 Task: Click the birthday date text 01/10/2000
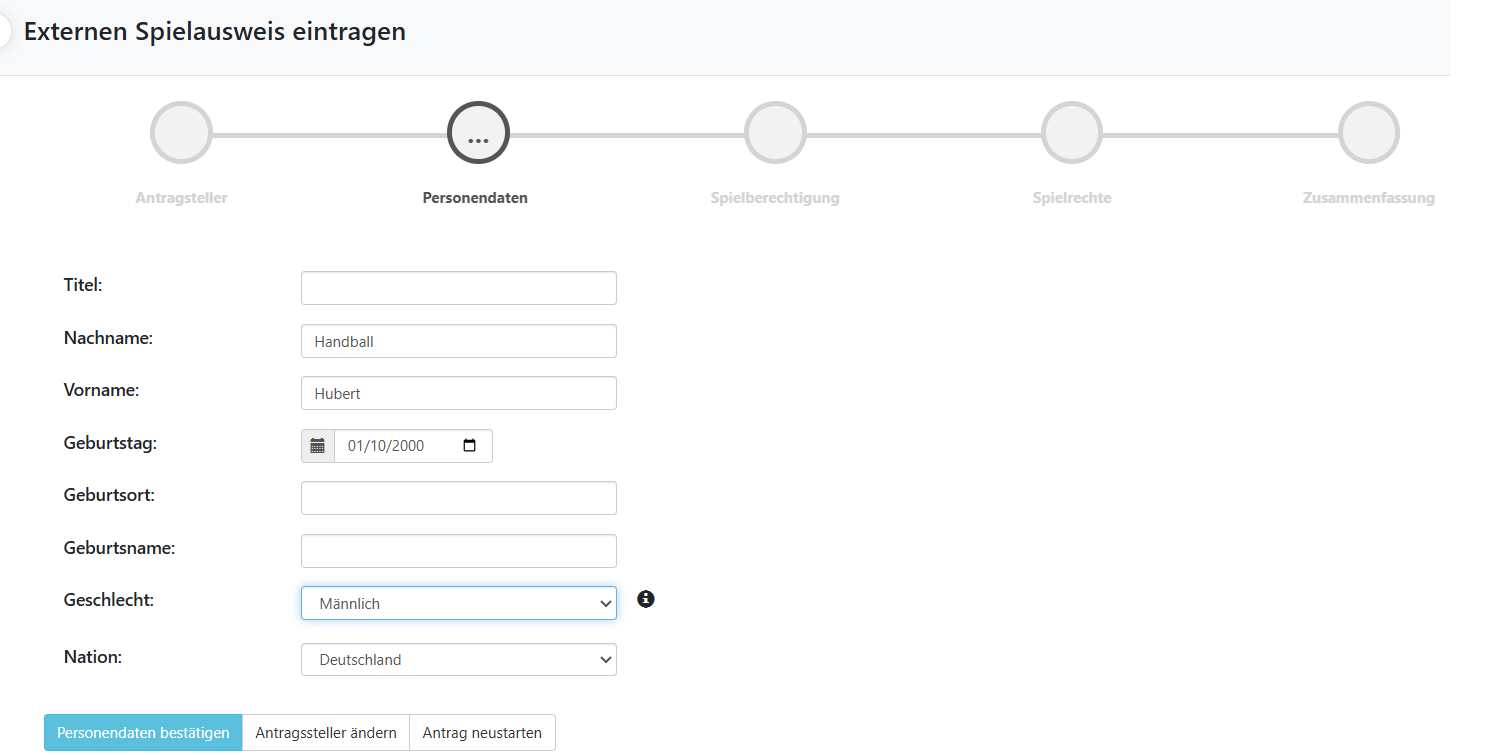click(386, 446)
